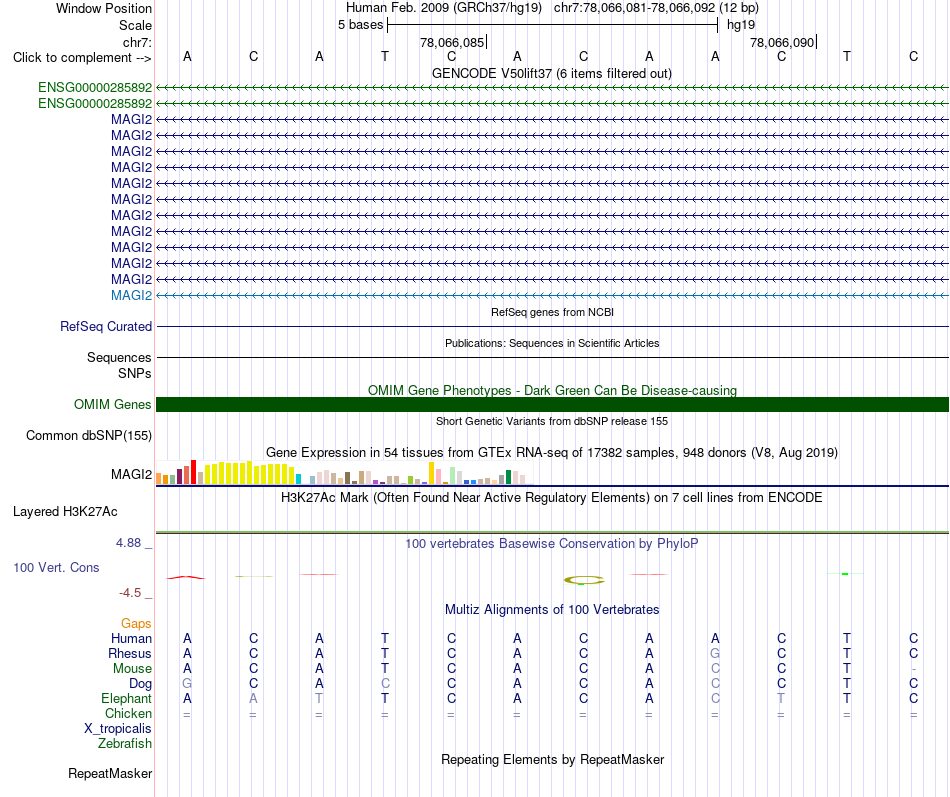Click the Window Position label
Image resolution: width=950 pixels, height=797 pixels.
click(x=104, y=8)
